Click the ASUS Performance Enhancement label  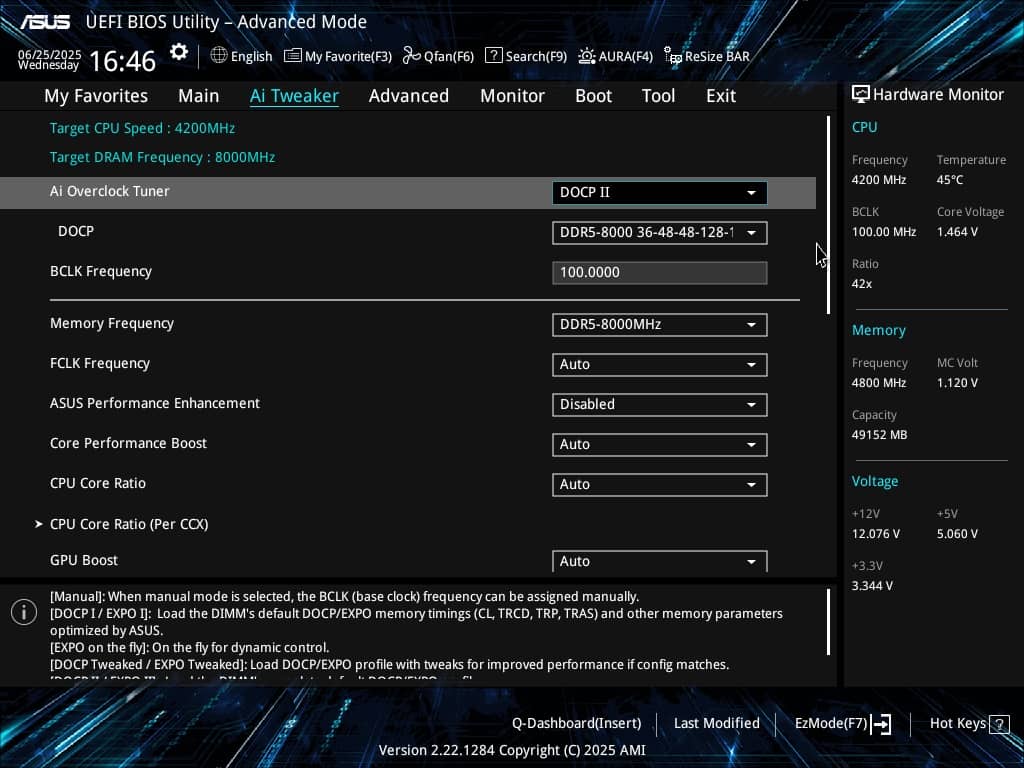click(155, 403)
